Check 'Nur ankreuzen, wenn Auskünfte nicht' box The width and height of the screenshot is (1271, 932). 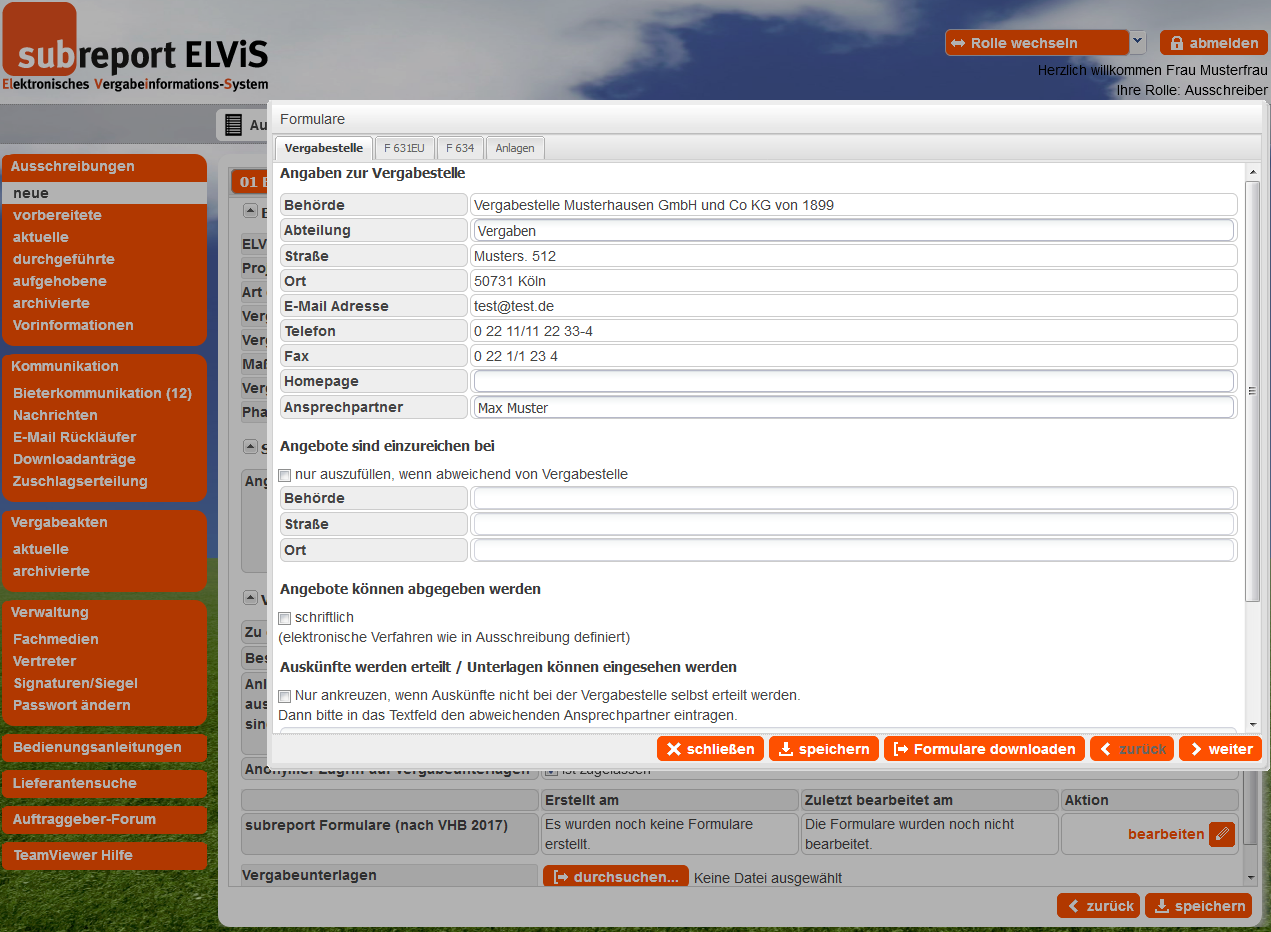[x=285, y=696]
